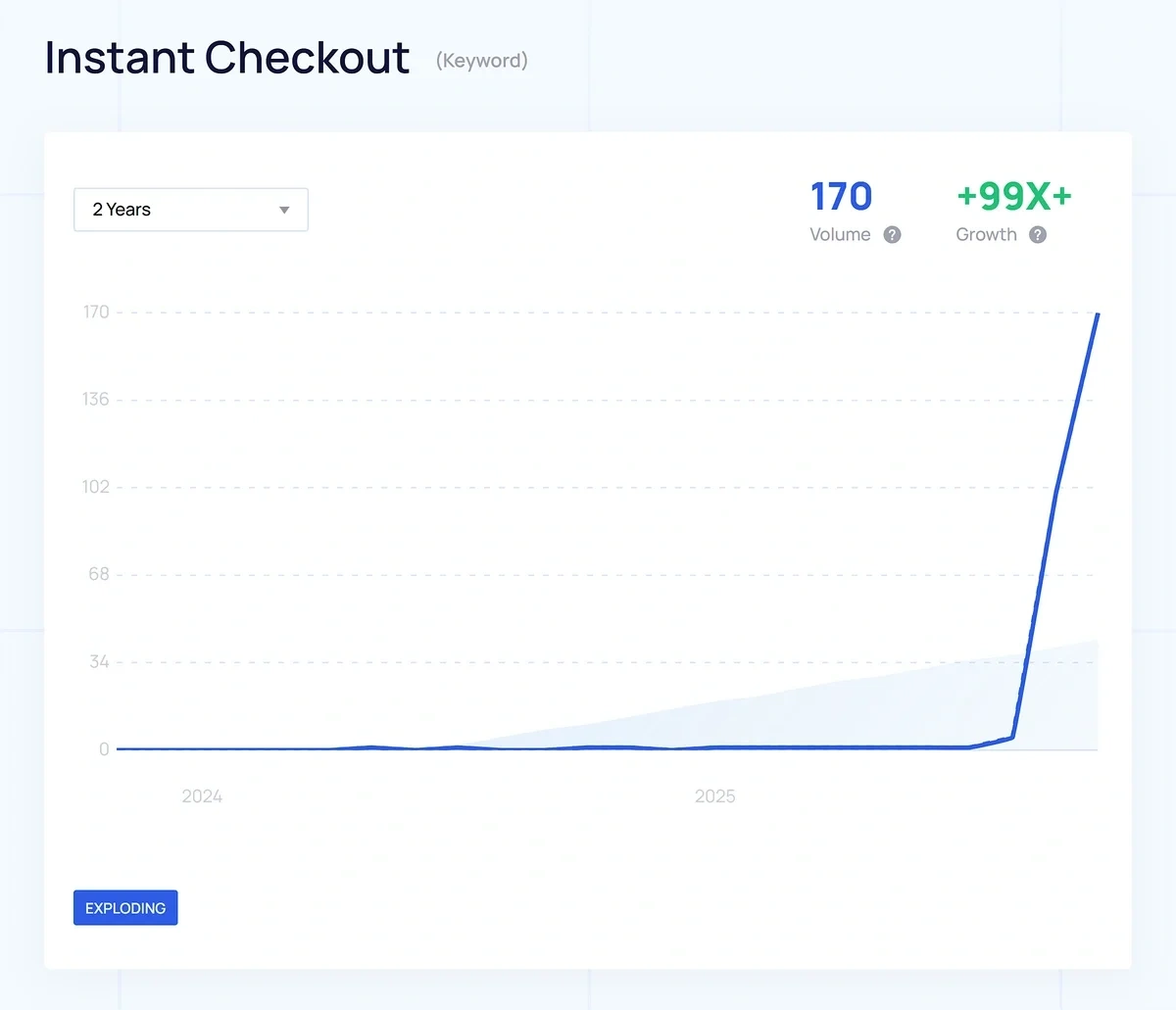Click the Instant Checkout title
This screenshot has height=1010, width=1176.
pyautogui.click(x=227, y=58)
